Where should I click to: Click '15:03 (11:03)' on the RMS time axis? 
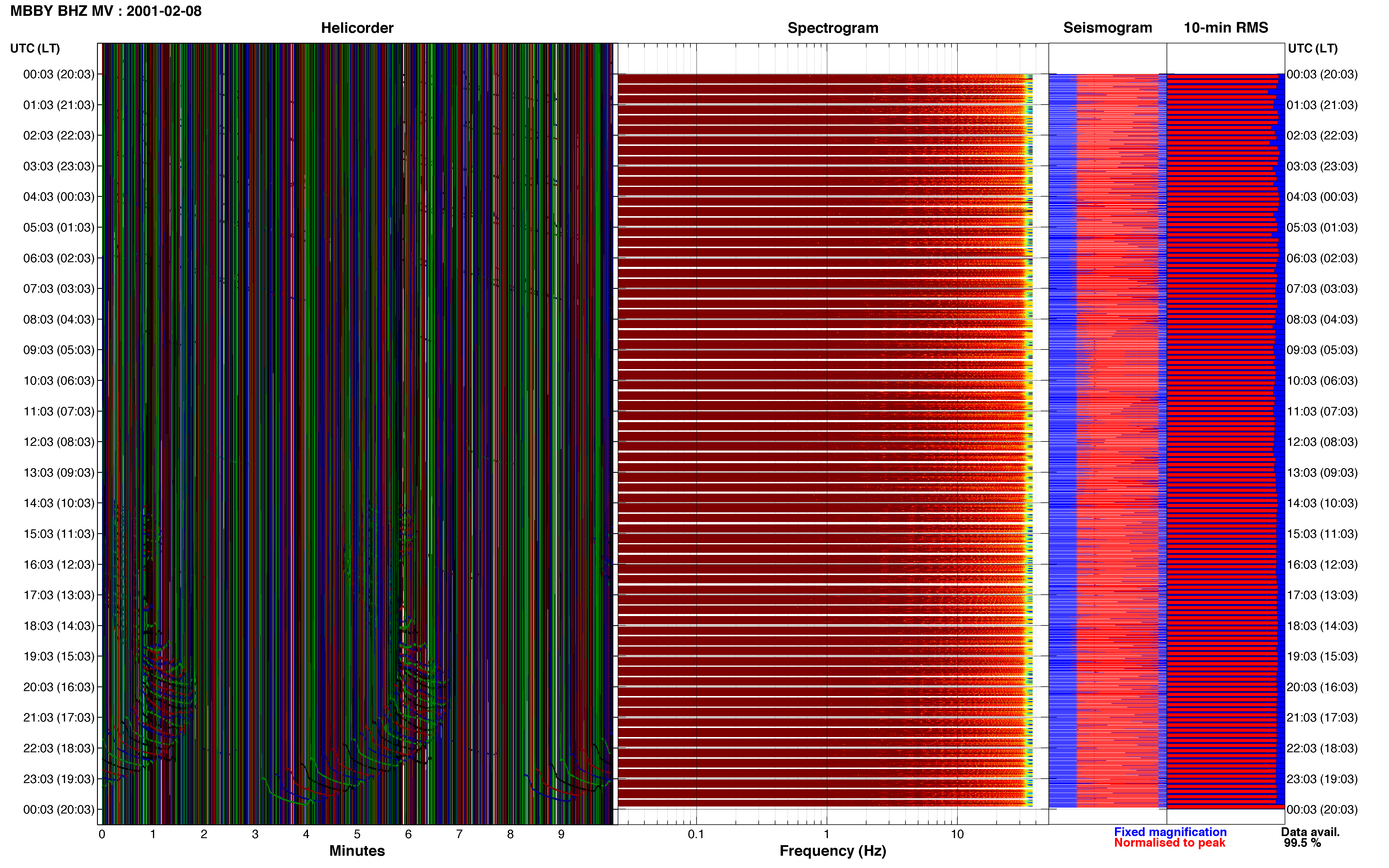point(1322,534)
